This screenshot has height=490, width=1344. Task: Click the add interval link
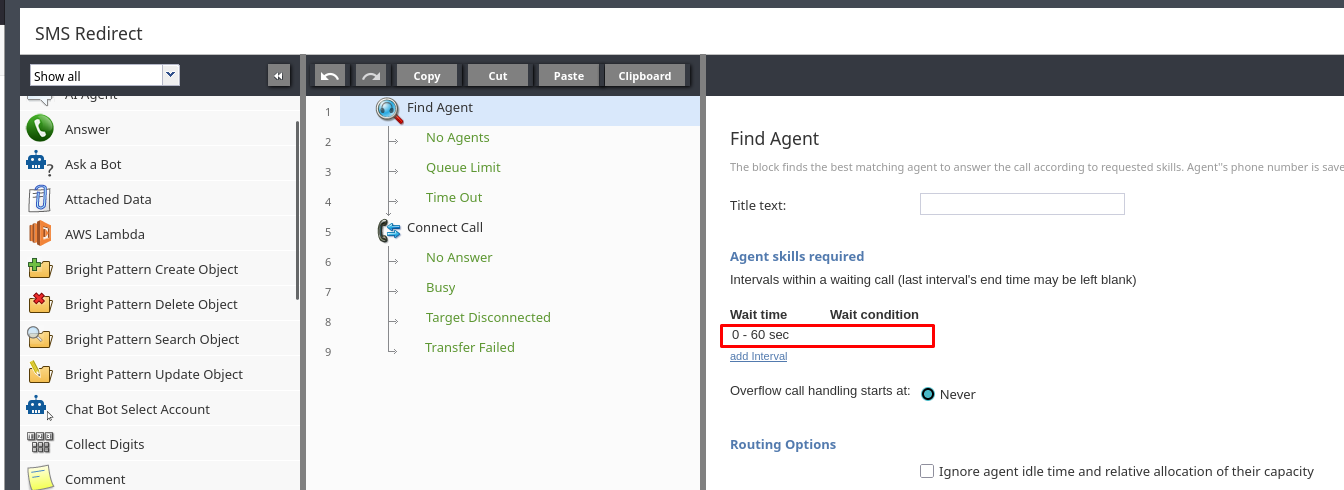[x=758, y=356]
